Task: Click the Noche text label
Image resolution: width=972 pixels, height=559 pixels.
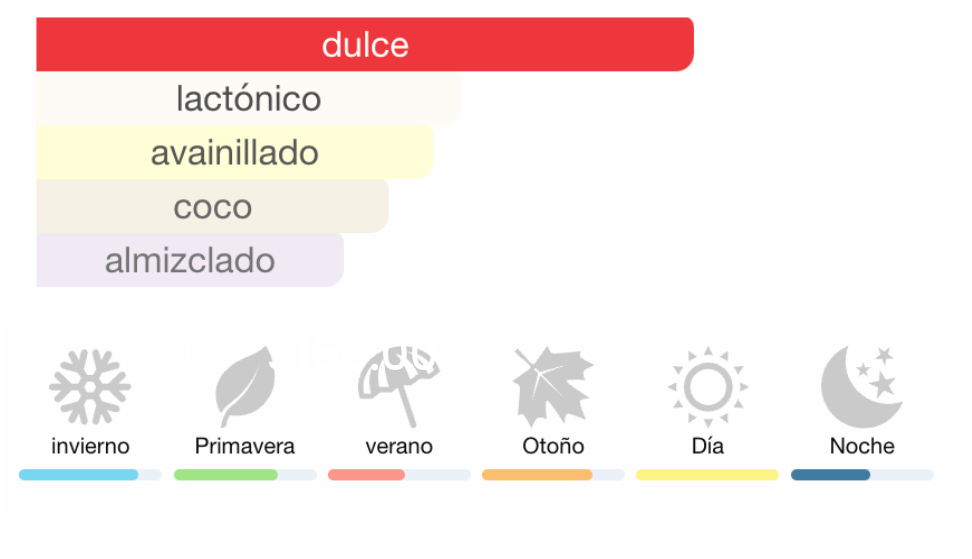Action: [862, 446]
